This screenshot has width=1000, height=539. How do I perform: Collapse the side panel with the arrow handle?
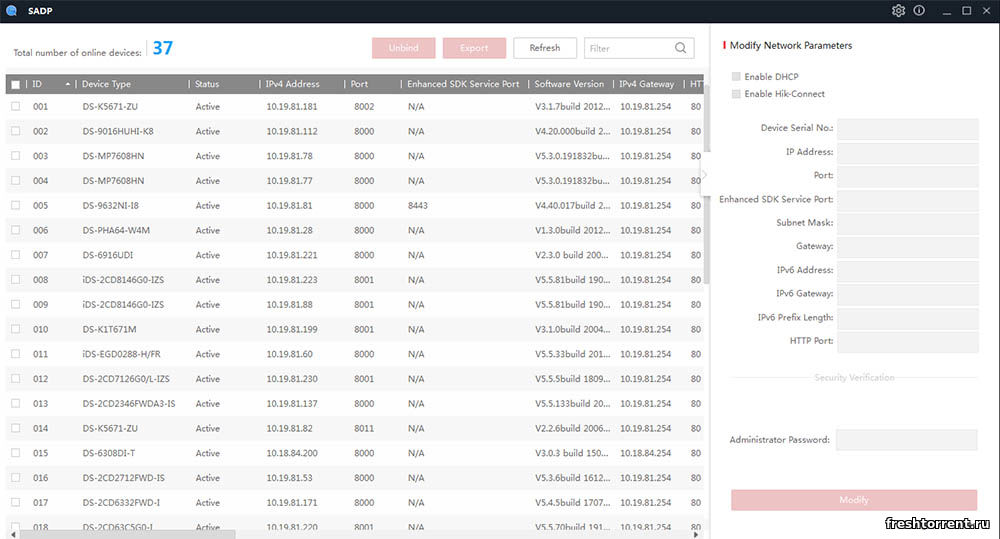(705, 175)
